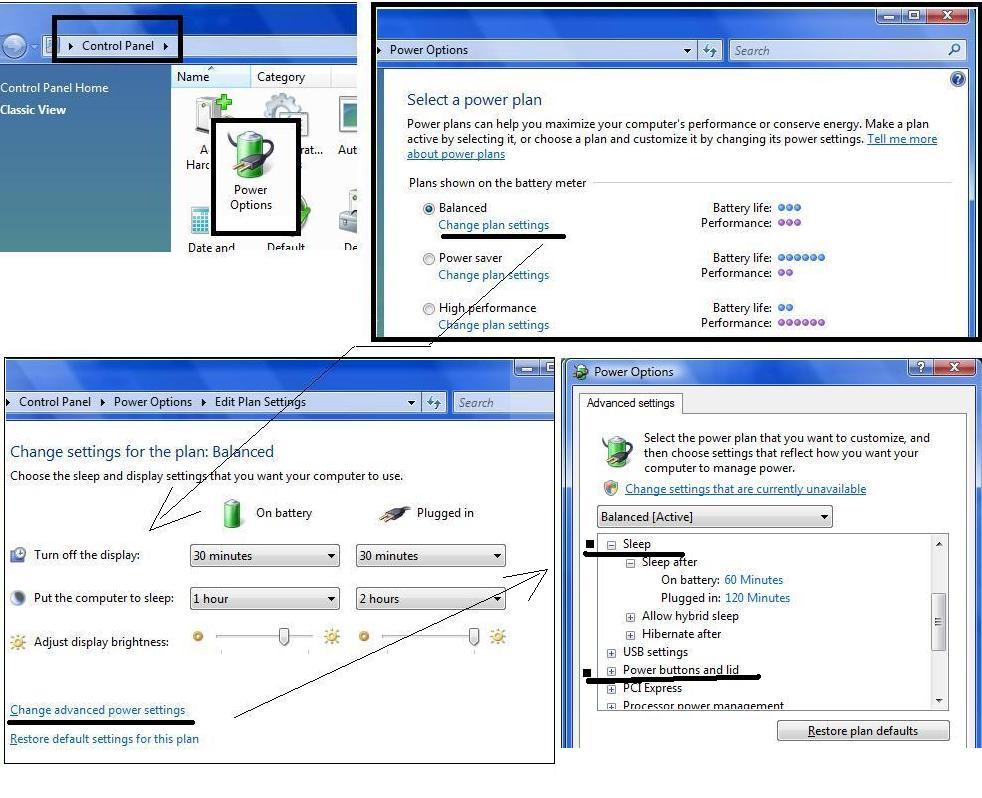Click Control Panel breadcrumb in Edit Plan Settings window
982x798 pixels.
pyautogui.click(x=55, y=402)
